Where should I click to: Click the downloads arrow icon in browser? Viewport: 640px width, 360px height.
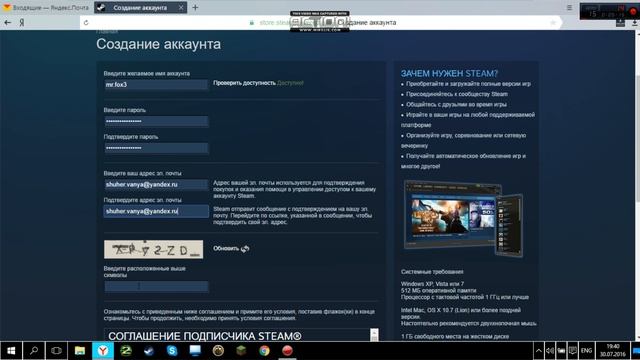pyautogui.click(x=634, y=22)
